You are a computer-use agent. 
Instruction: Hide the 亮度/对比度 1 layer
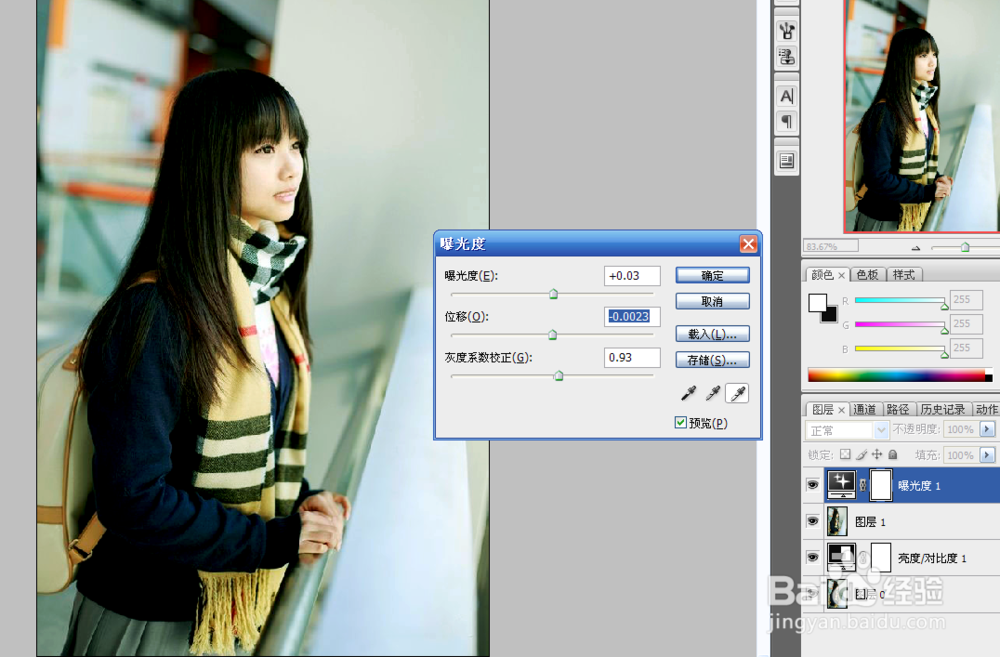(812, 557)
